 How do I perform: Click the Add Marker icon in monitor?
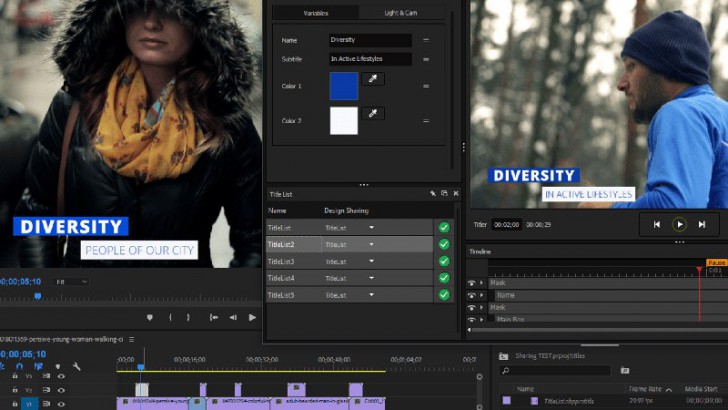(150, 317)
